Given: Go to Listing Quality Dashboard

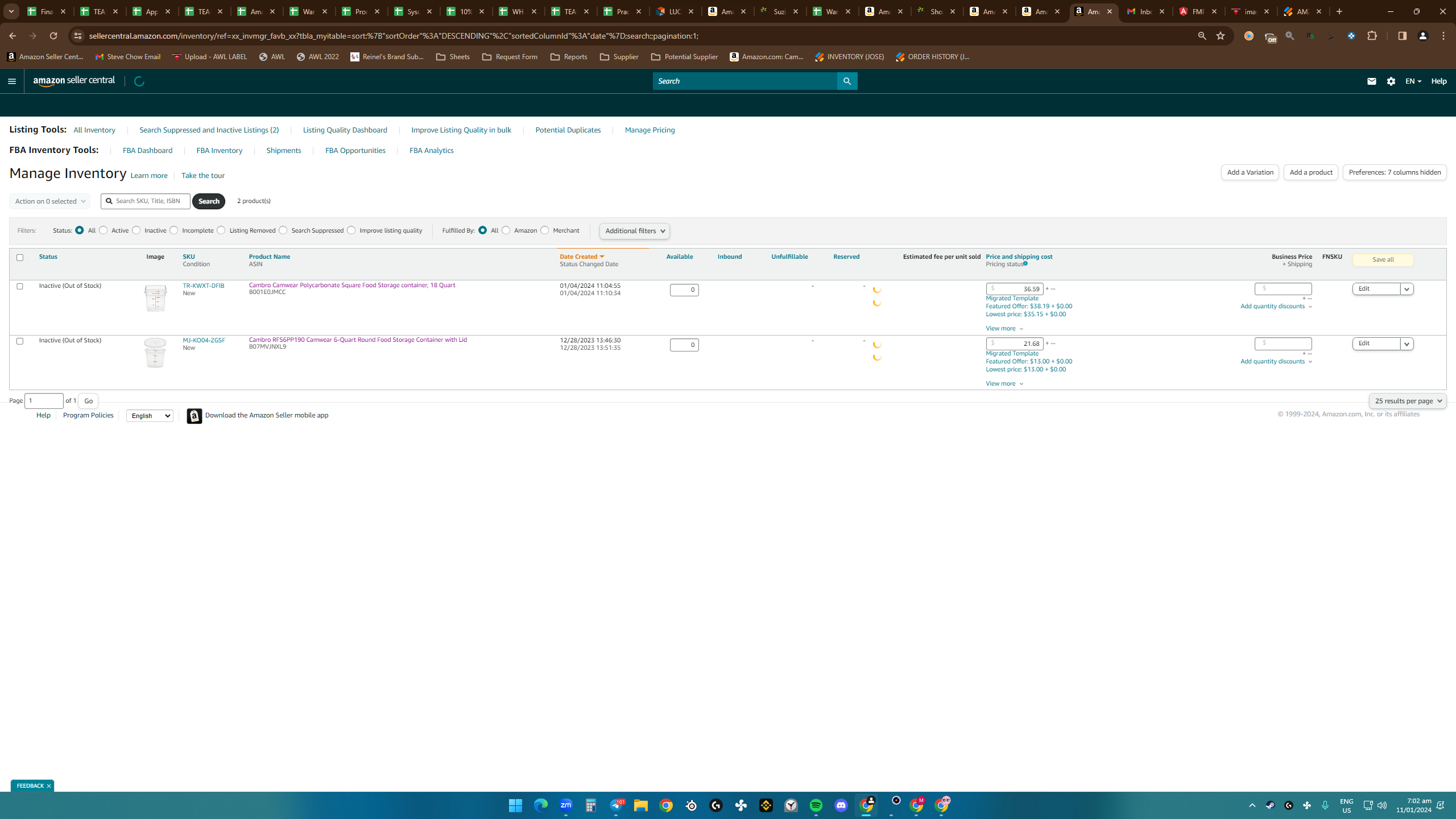Looking at the screenshot, I should pyautogui.click(x=345, y=130).
